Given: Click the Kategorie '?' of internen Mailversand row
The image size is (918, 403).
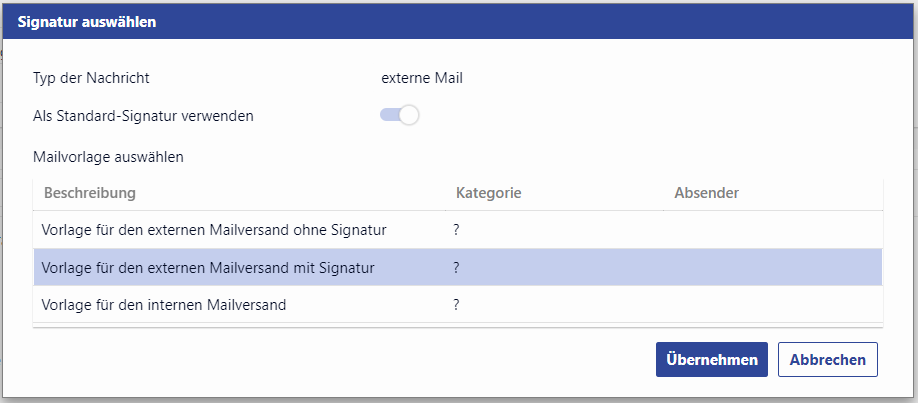Looking at the screenshot, I should (x=456, y=305).
